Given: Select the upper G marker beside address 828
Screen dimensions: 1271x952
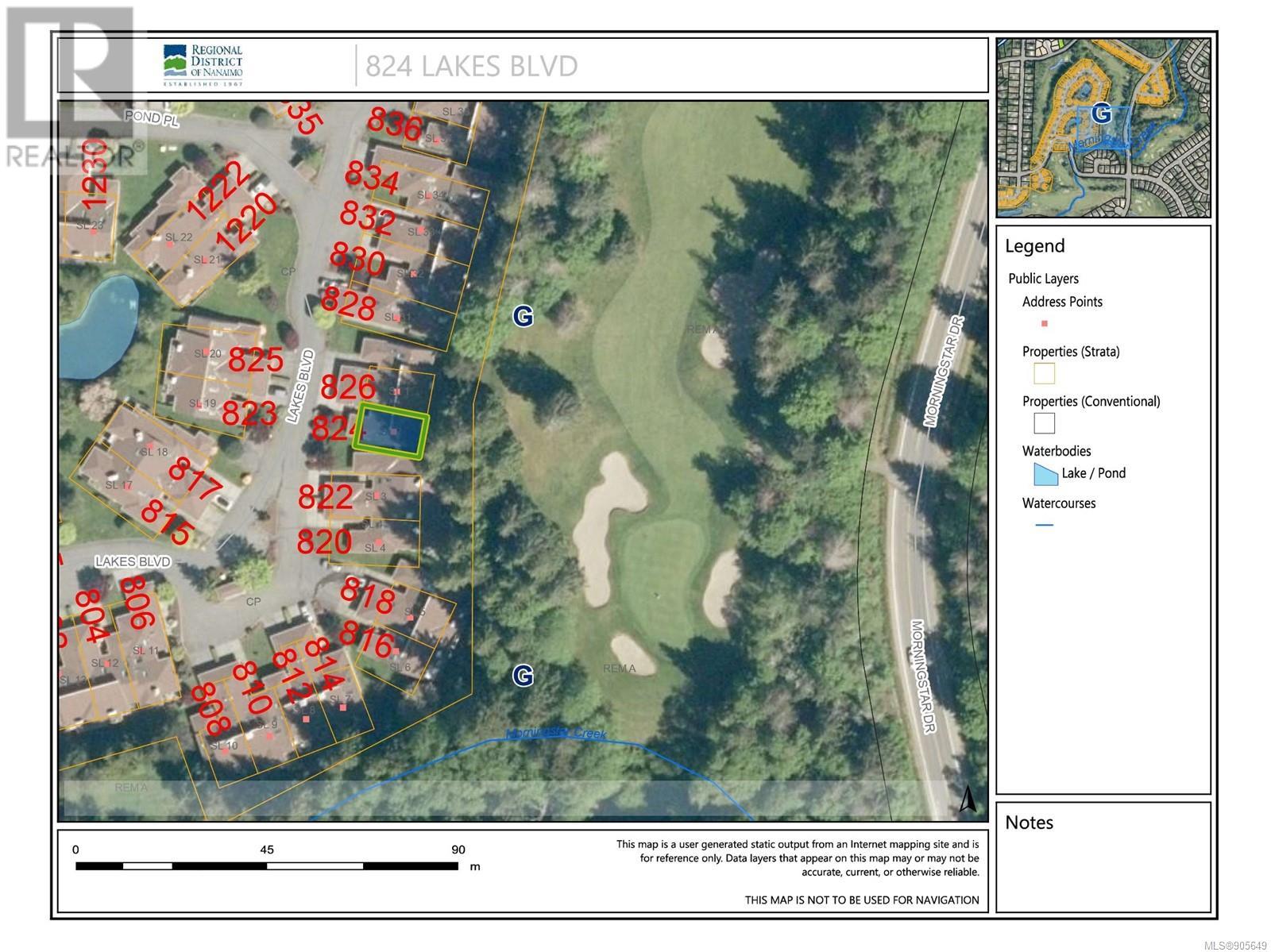Looking at the screenshot, I should [523, 317].
